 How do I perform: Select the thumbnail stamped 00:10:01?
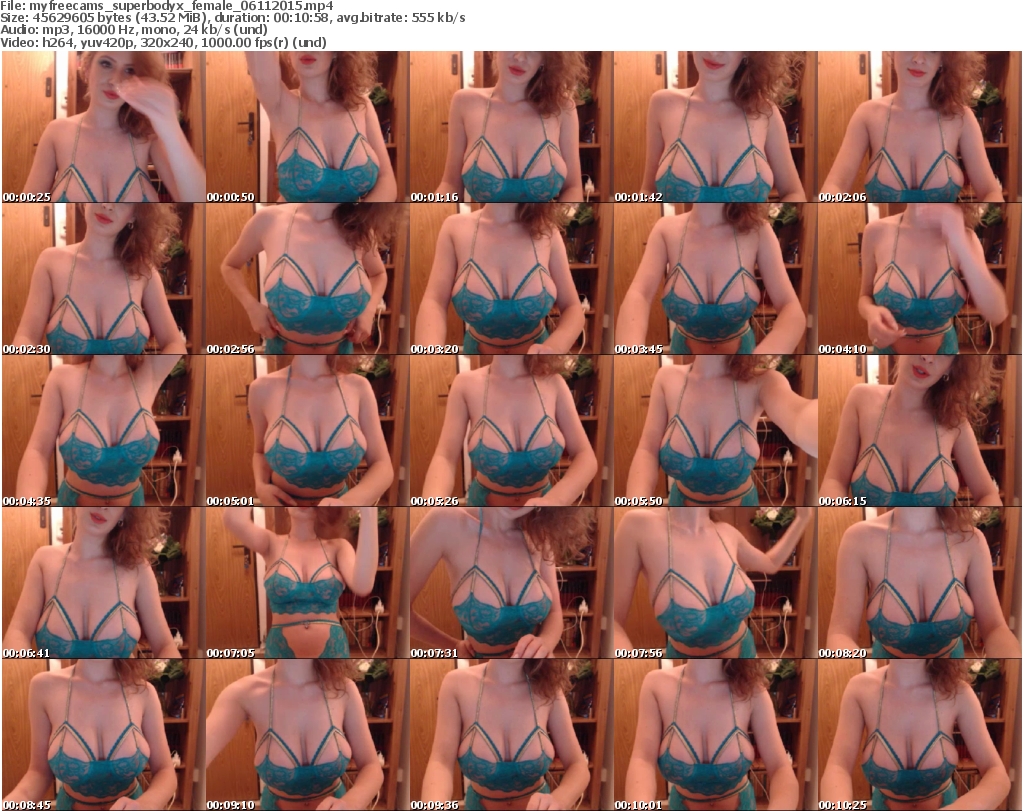point(715,735)
